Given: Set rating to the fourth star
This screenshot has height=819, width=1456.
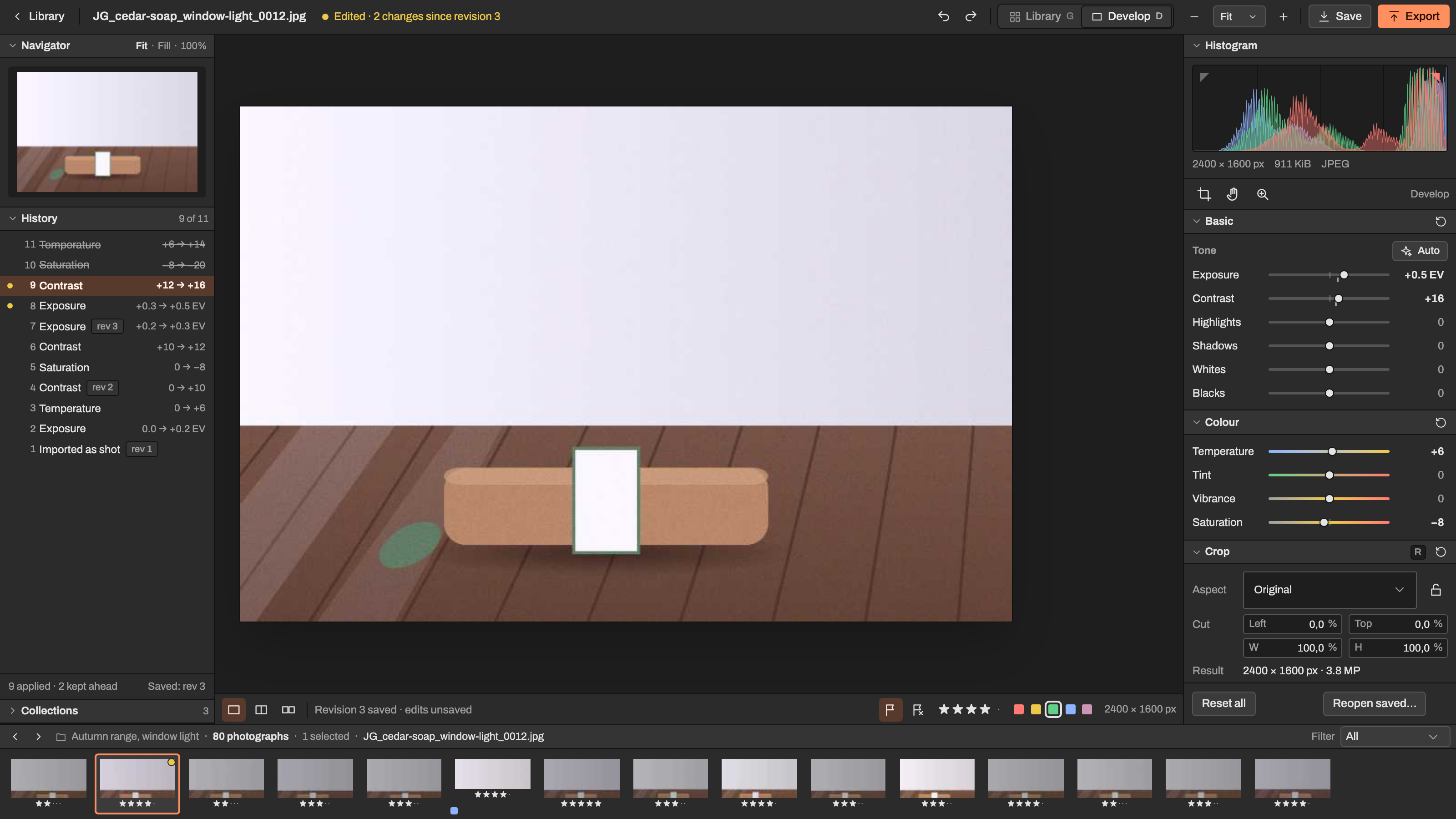Looking at the screenshot, I should (985, 709).
